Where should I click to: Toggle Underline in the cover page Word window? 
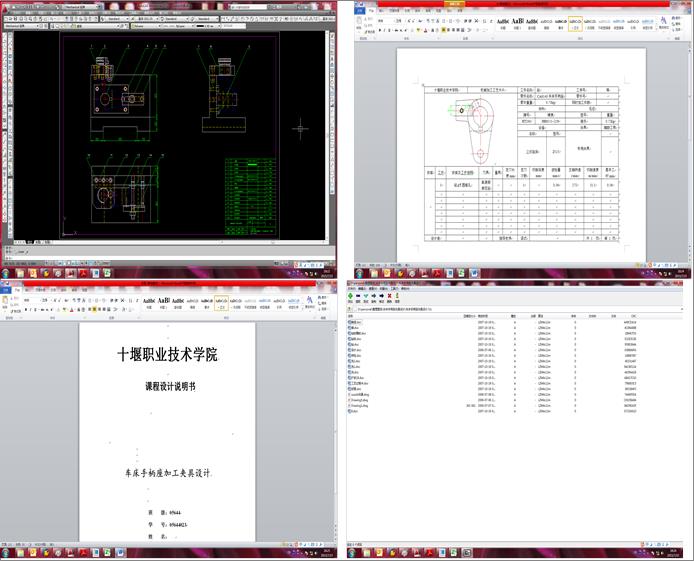[35, 310]
